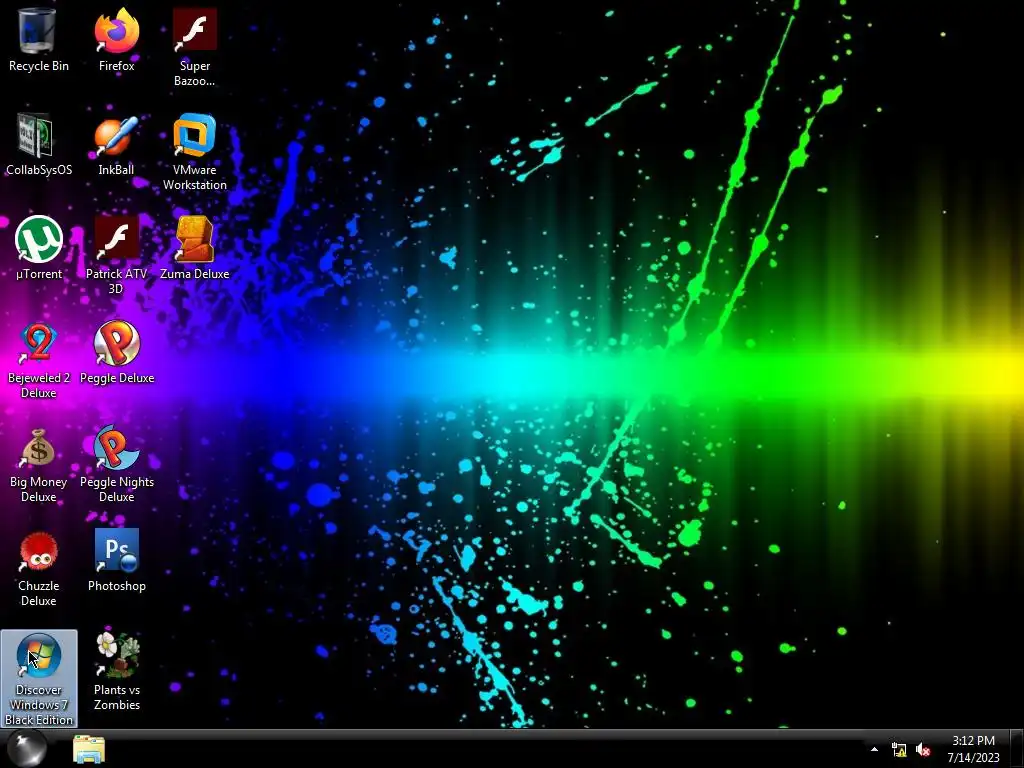Open the Start menu orb

[27, 749]
